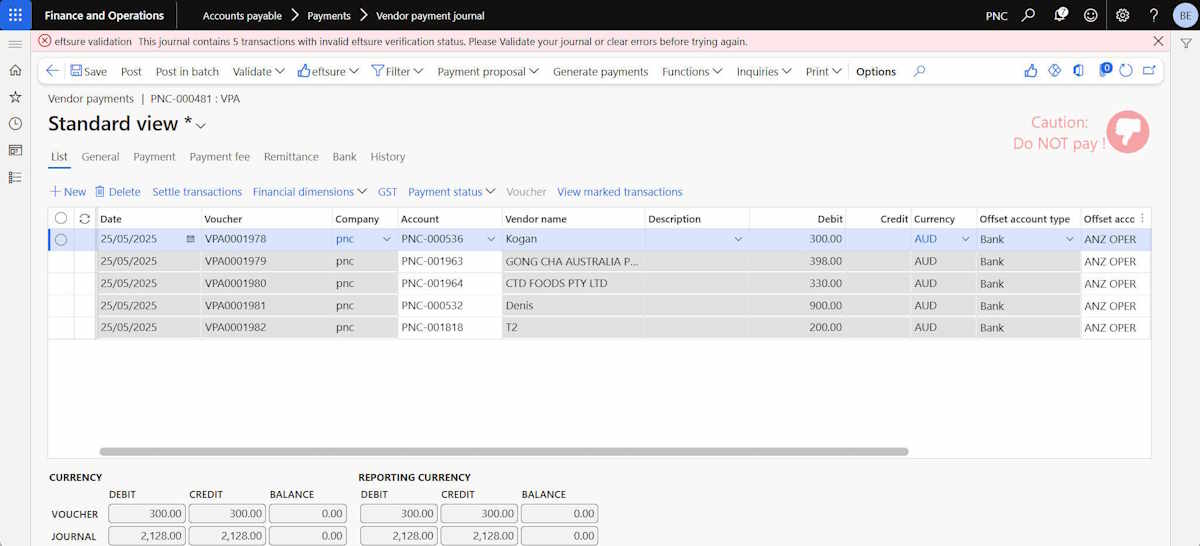Toggle the row selector for voucher VPA0001980
This screenshot has width=1200, height=546.
[x=61, y=284]
